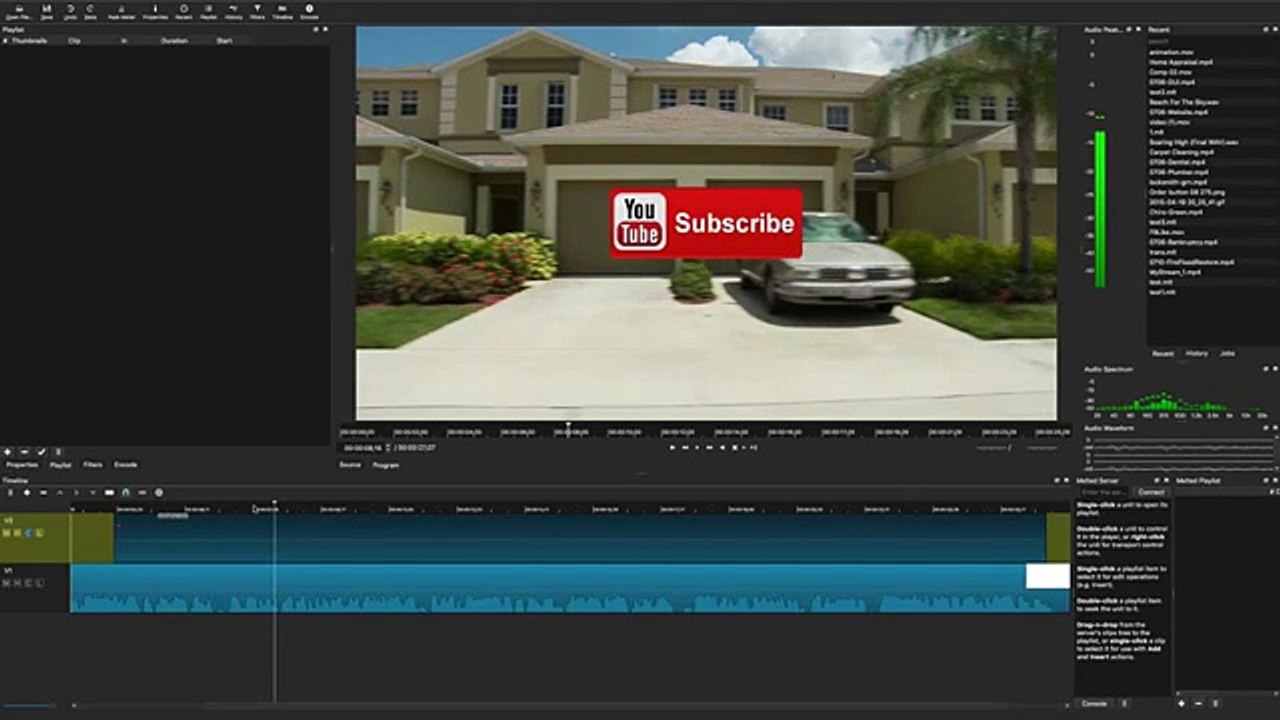Open the timeline menu icon
The image size is (1280, 720).
point(10,492)
